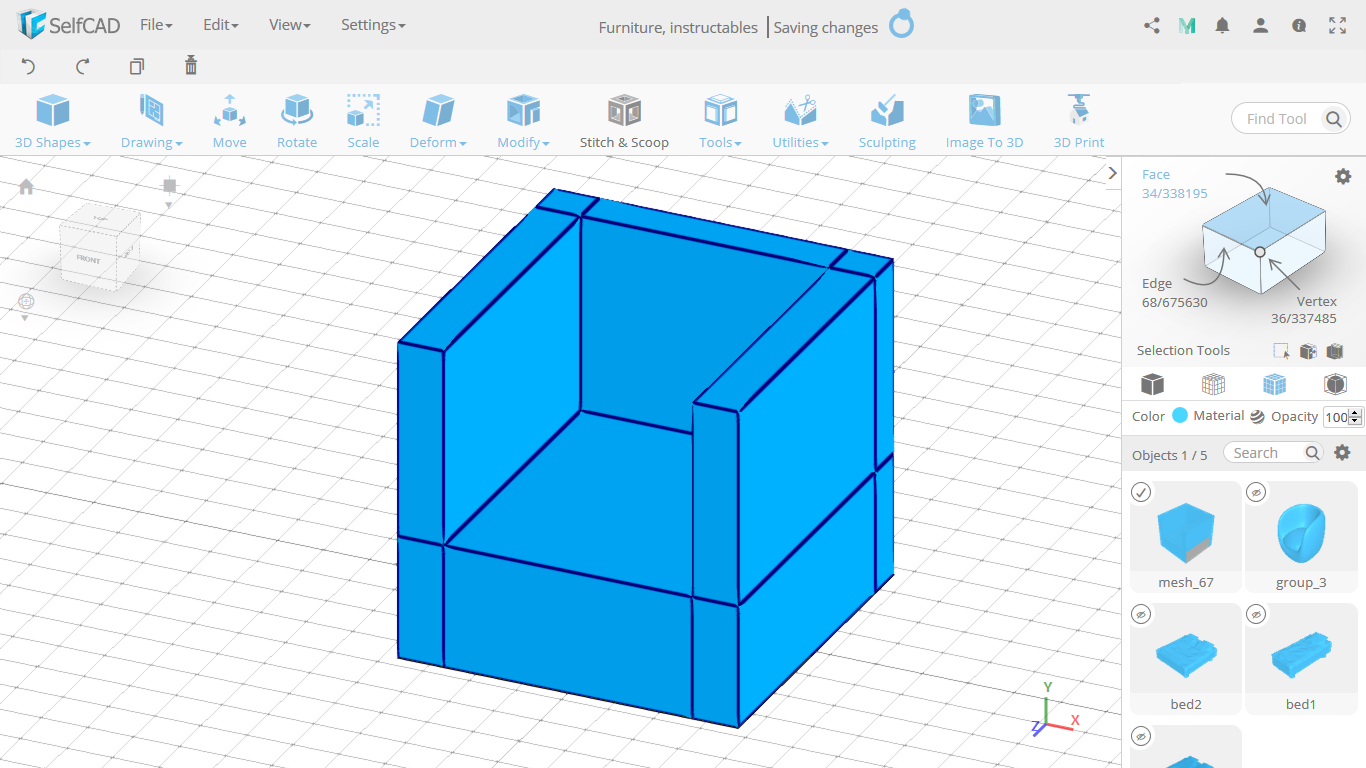Switch to solid shading view mode
The image size is (1366, 768).
[x=1153, y=384]
